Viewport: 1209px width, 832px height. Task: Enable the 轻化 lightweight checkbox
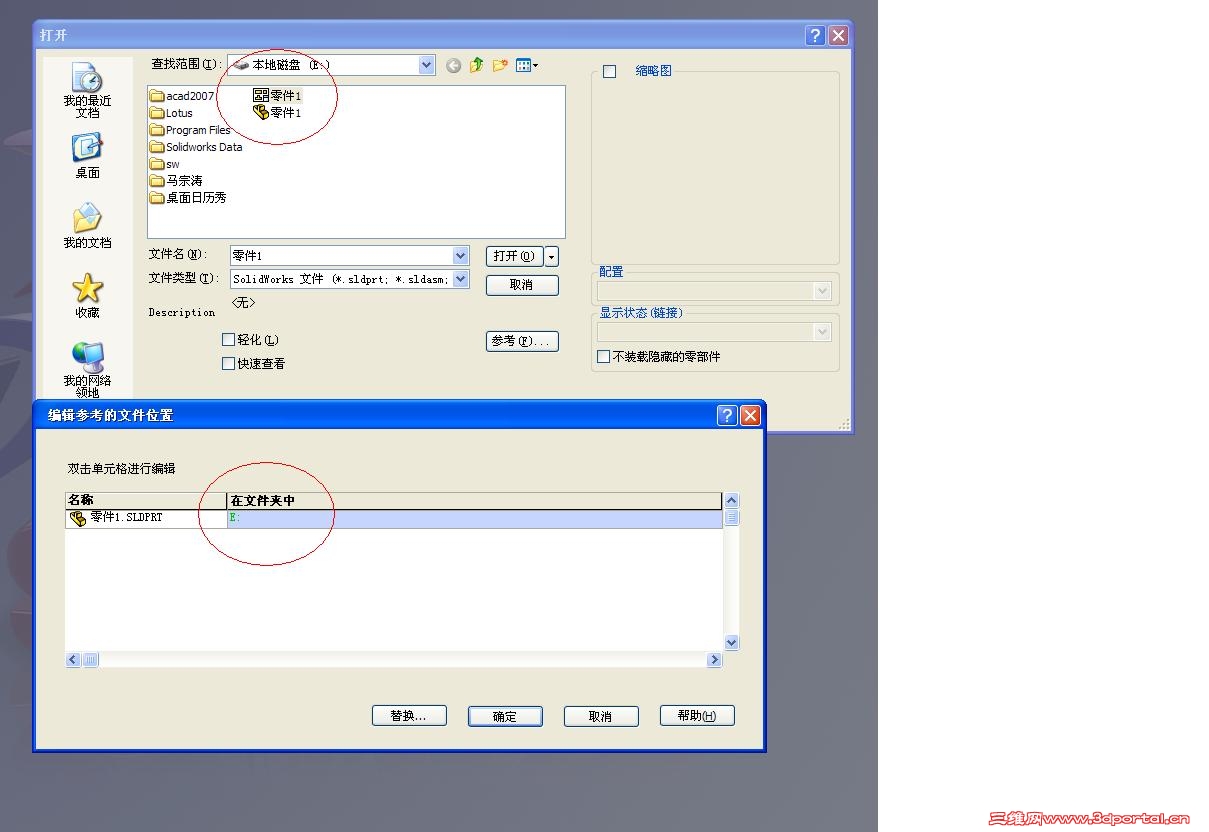228,340
